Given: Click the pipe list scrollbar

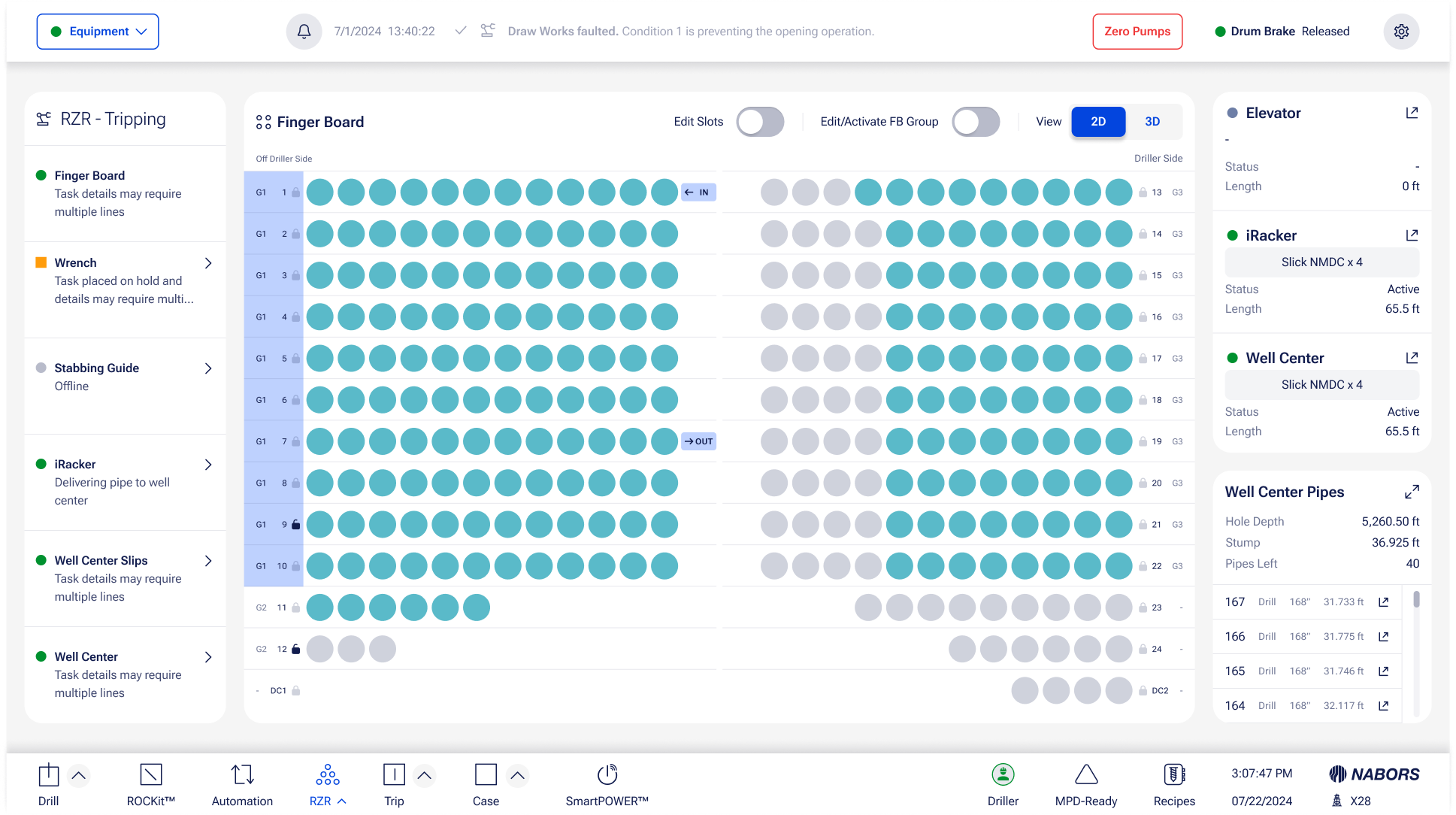Looking at the screenshot, I should [x=1416, y=600].
